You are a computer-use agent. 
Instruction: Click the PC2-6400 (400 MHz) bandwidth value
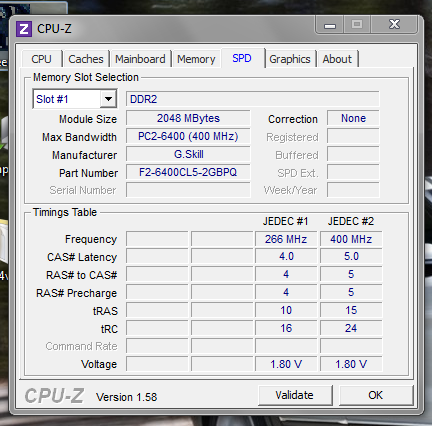tap(188, 136)
